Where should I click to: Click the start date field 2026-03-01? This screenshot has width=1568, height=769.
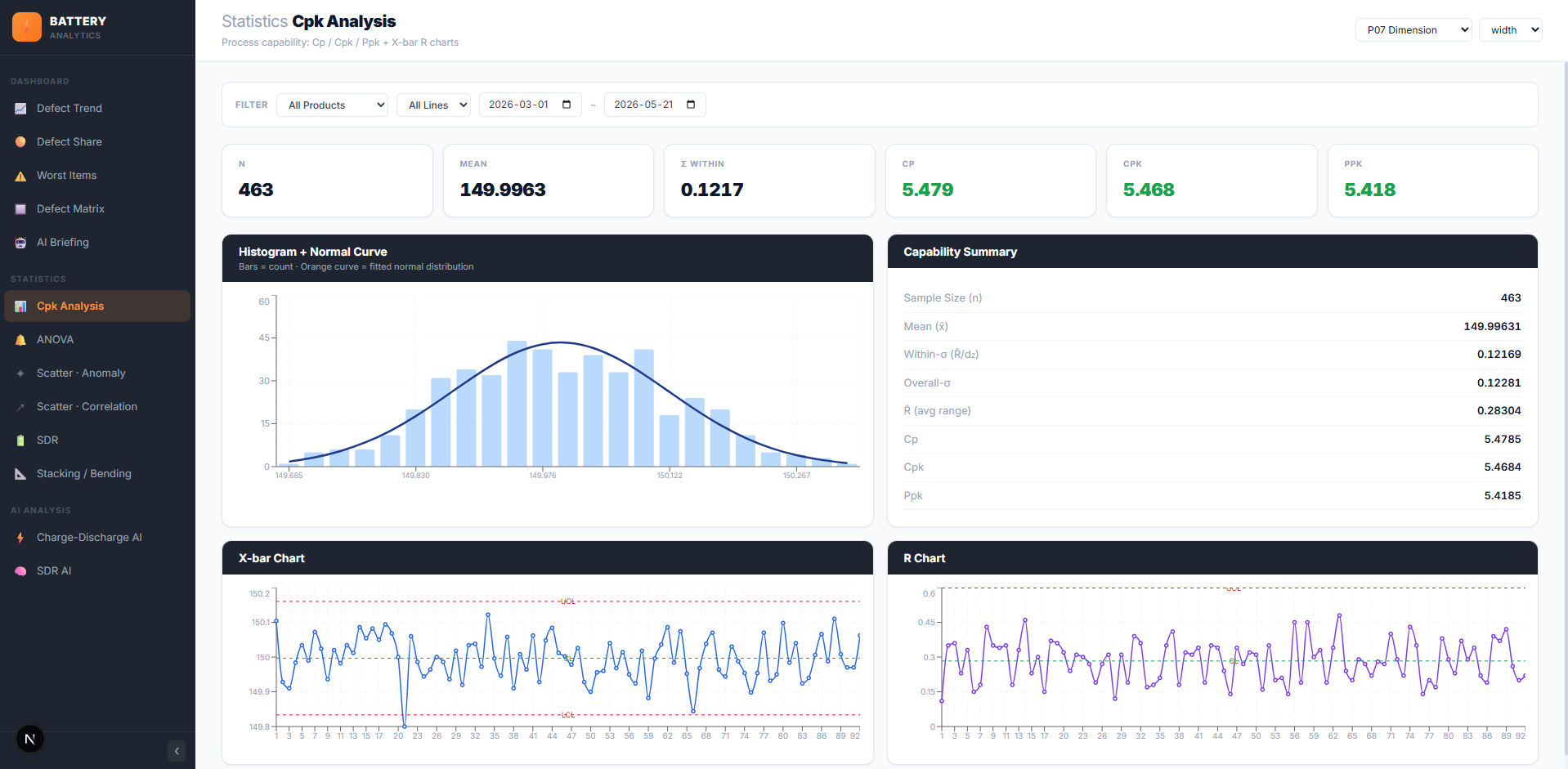click(x=531, y=105)
